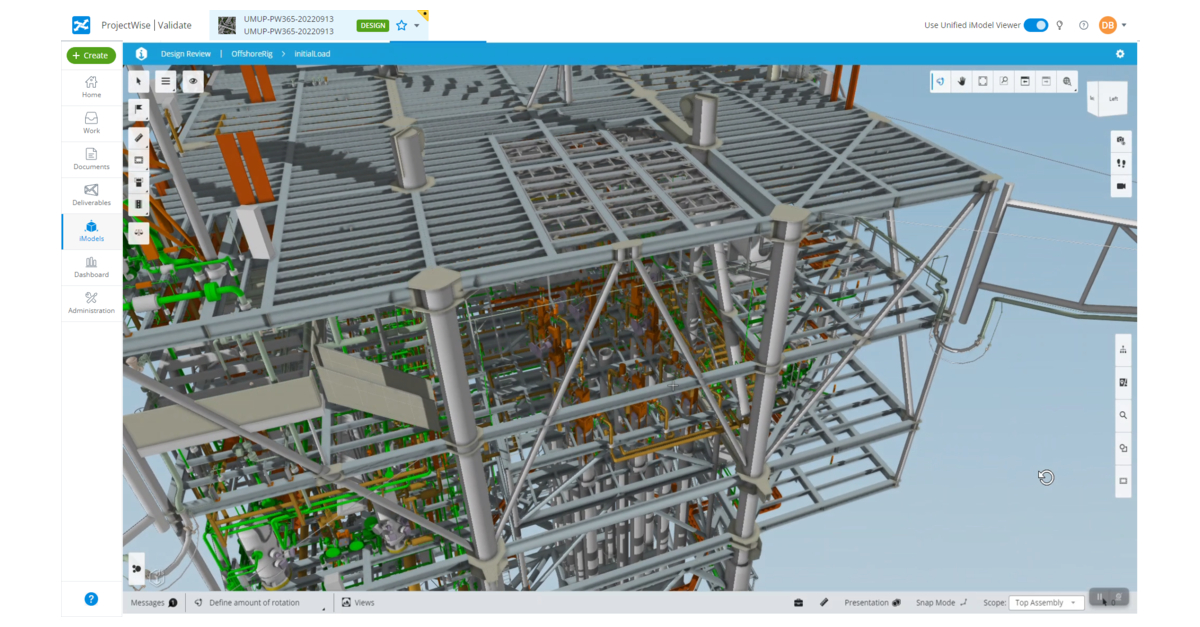Star the UMUP-PW365 project as favorite
This screenshot has width=1200, height=627.
pos(402,25)
